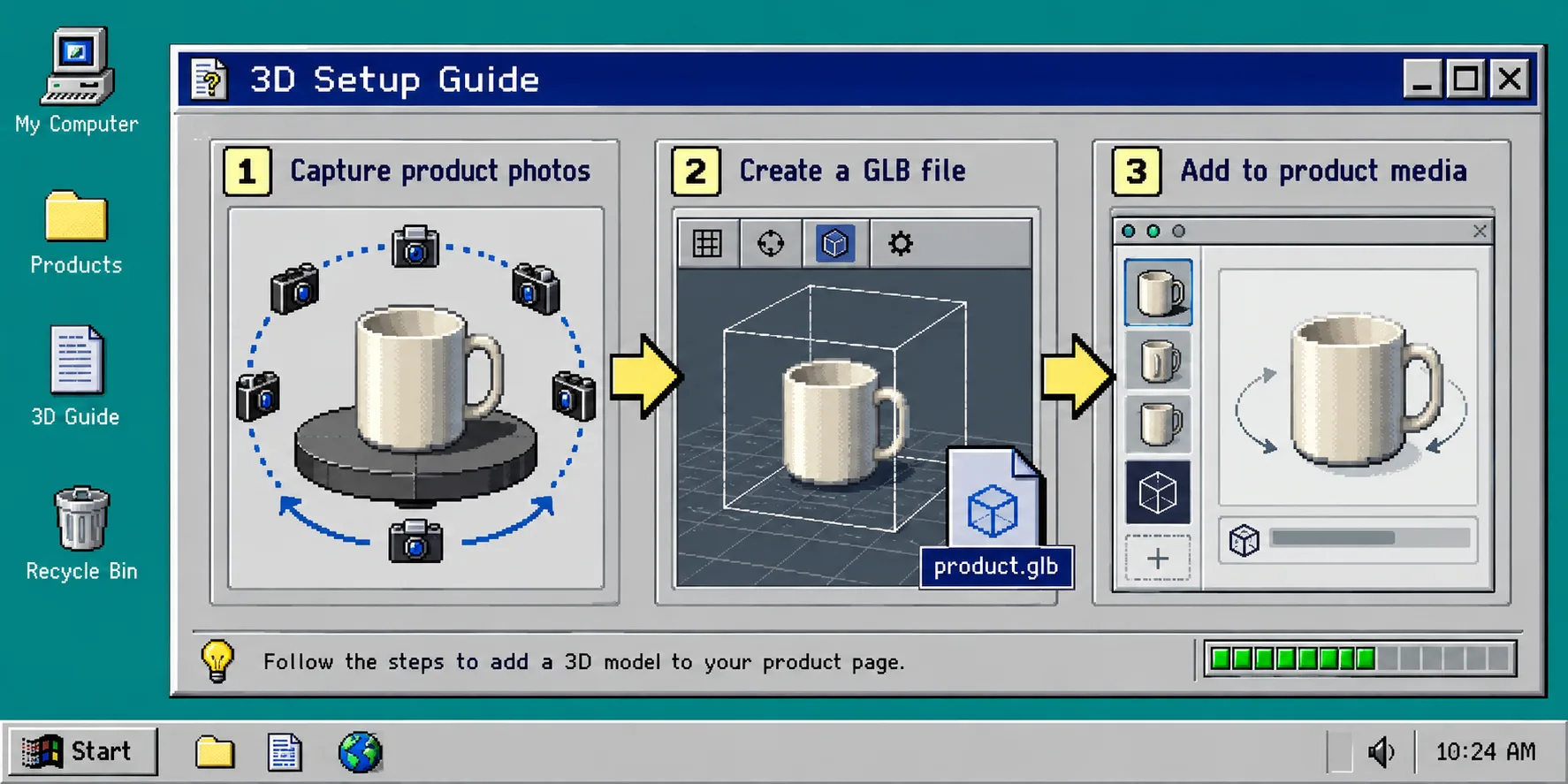Select the crosshair target tool
Screen dimensions: 1568x784
[771, 243]
